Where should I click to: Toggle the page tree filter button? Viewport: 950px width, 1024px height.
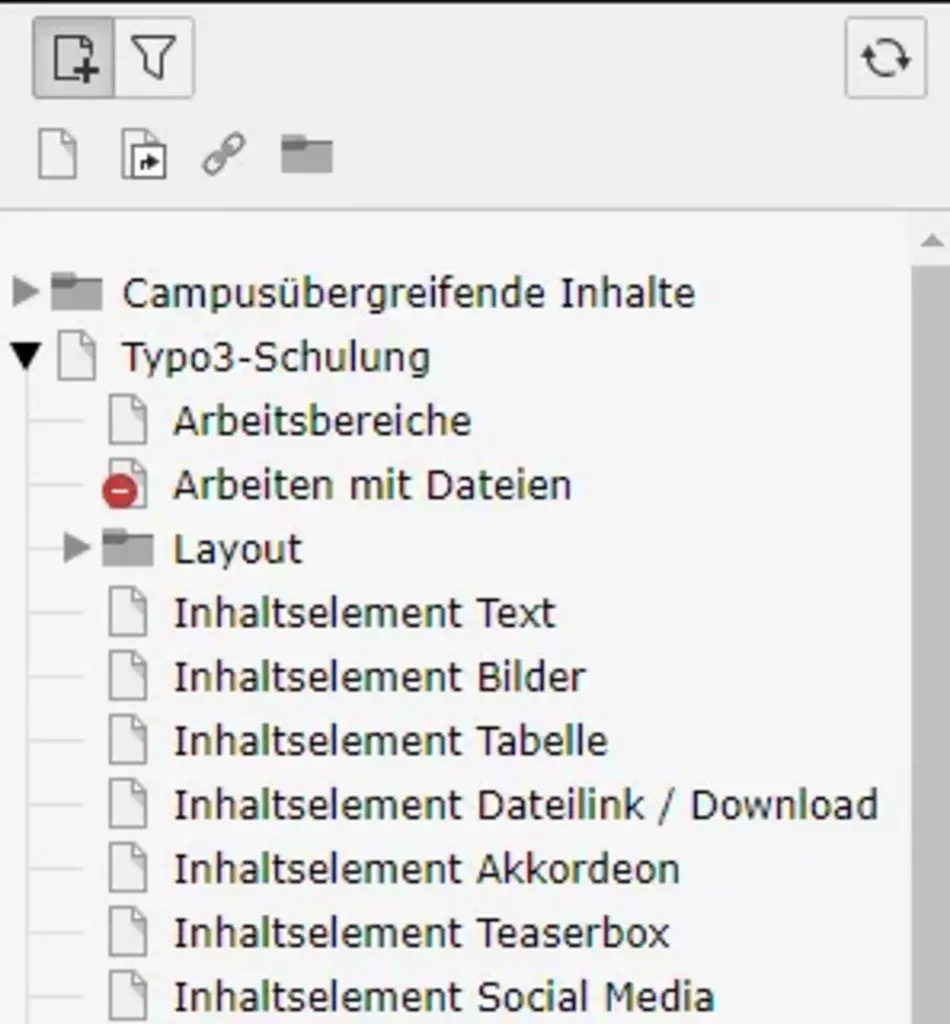click(x=154, y=58)
